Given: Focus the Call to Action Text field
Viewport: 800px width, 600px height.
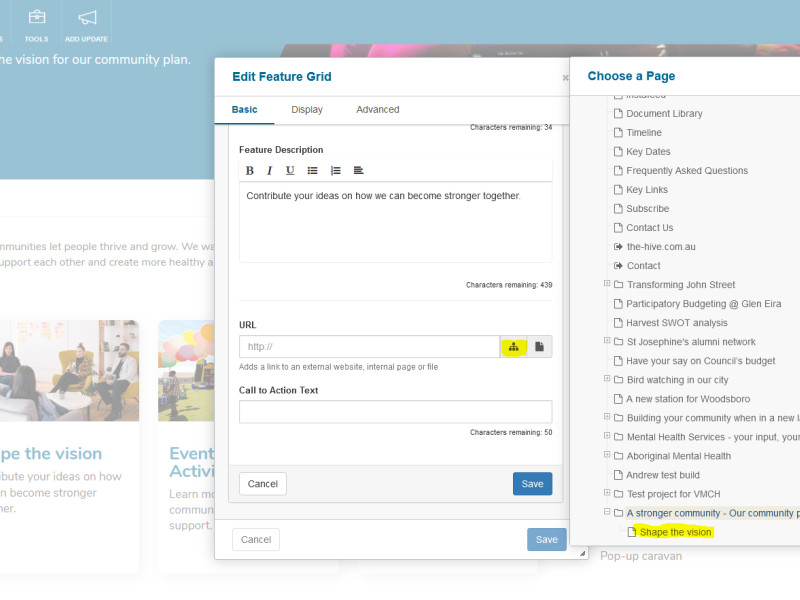Looking at the screenshot, I should pos(395,411).
